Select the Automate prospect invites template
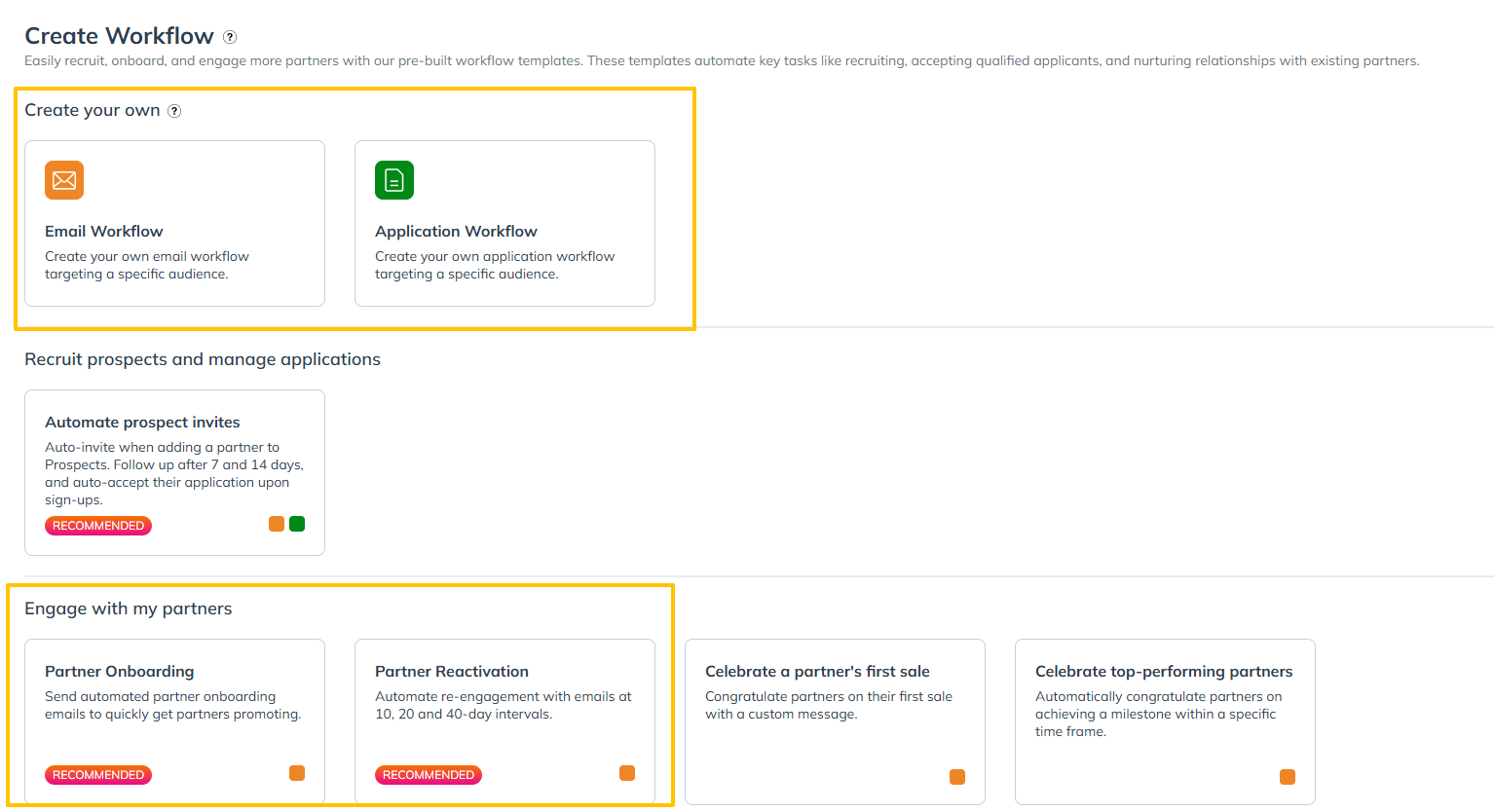 (142, 422)
